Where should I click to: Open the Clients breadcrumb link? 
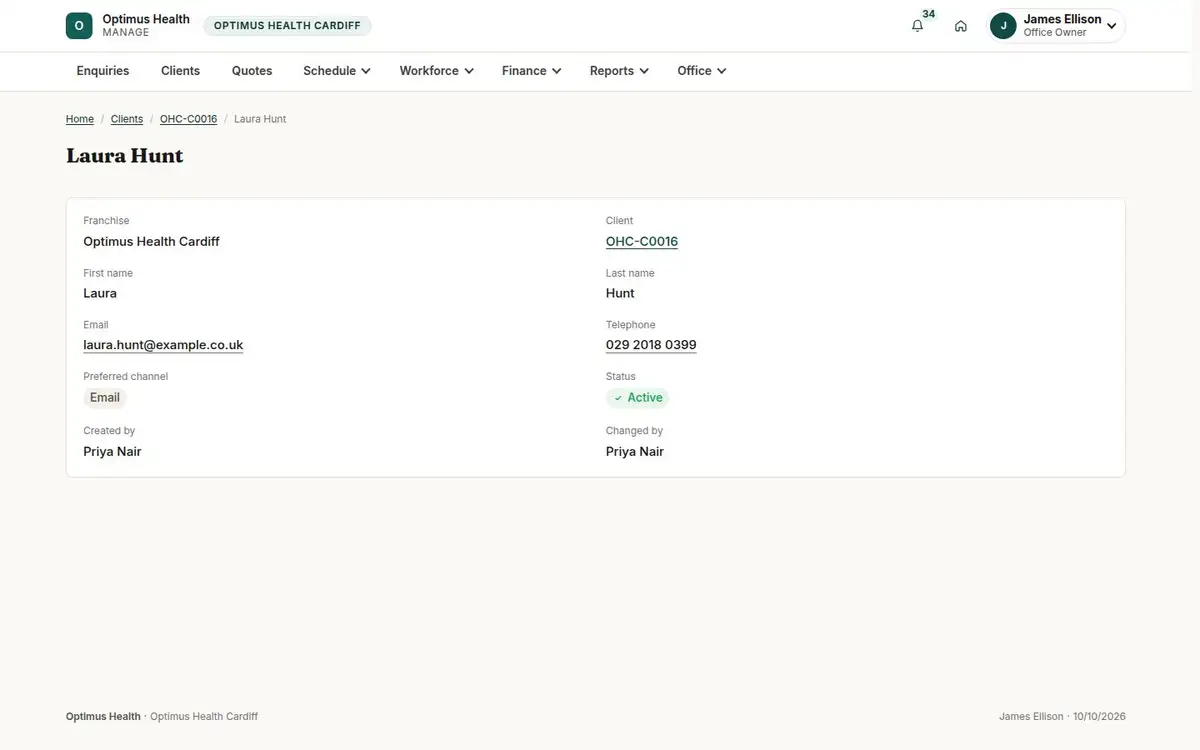pyautogui.click(x=127, y=119)
